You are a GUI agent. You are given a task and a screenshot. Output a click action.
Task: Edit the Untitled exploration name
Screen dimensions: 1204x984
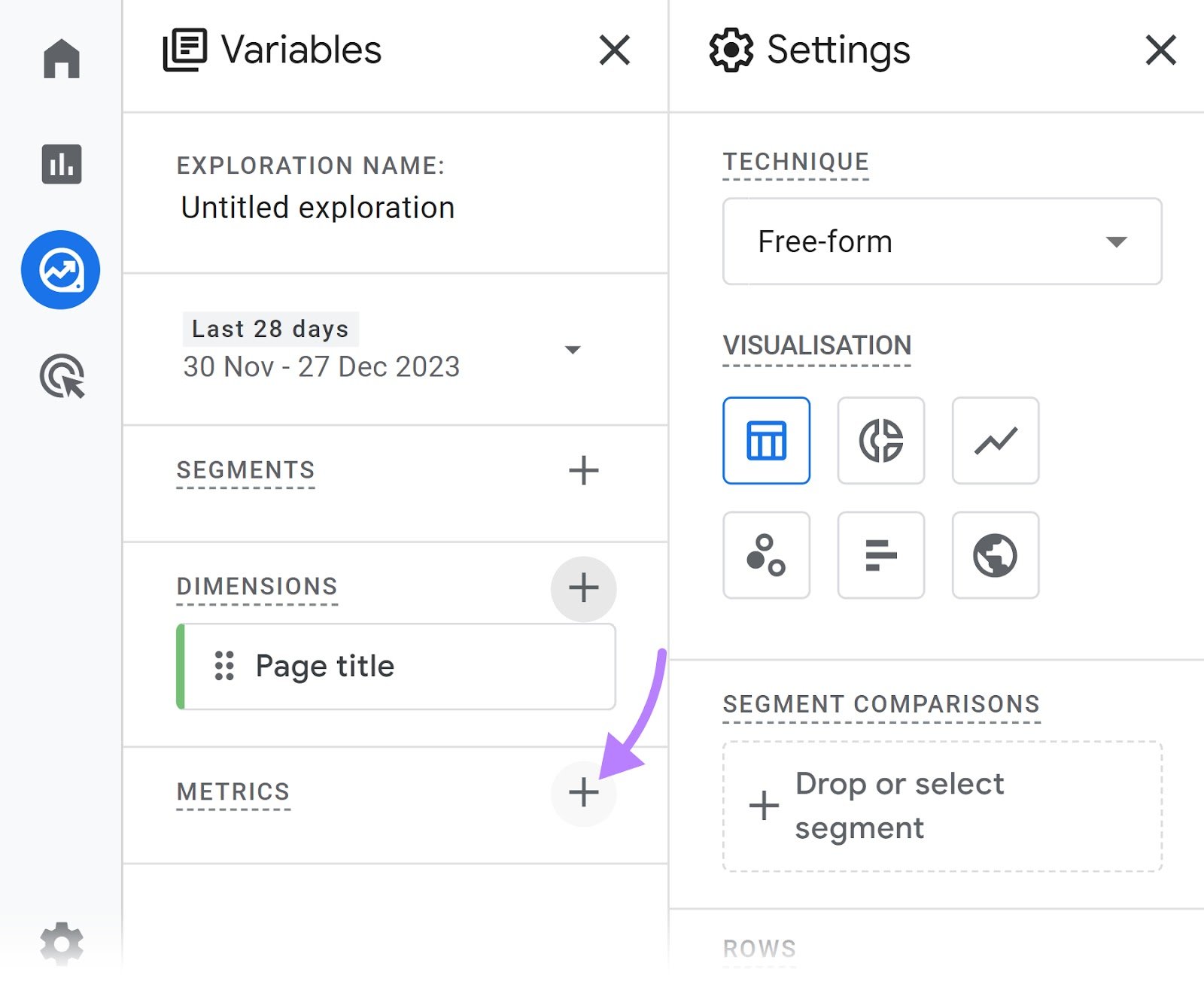click(x=317, y=208)
